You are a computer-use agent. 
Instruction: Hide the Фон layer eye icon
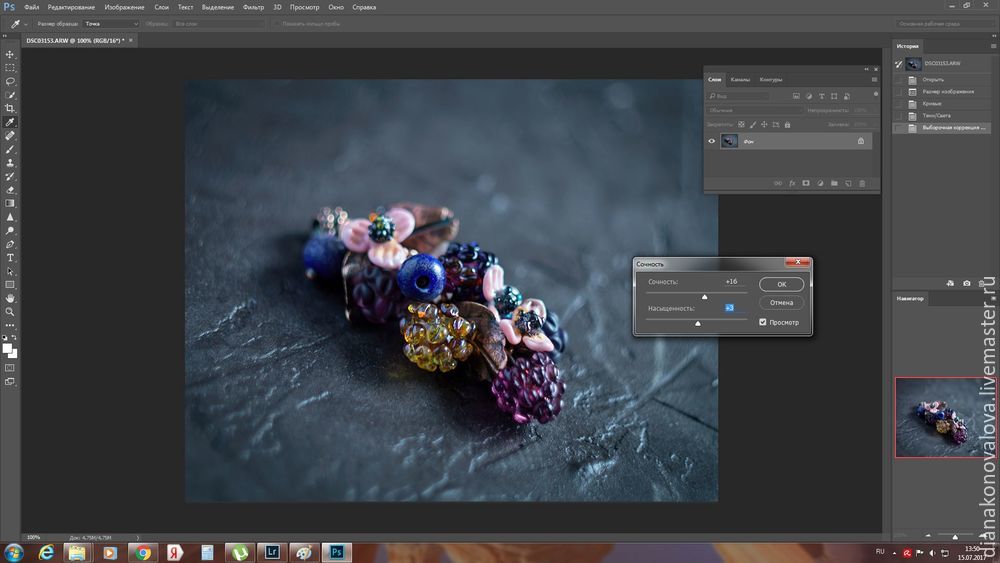(x=712, y=141)
